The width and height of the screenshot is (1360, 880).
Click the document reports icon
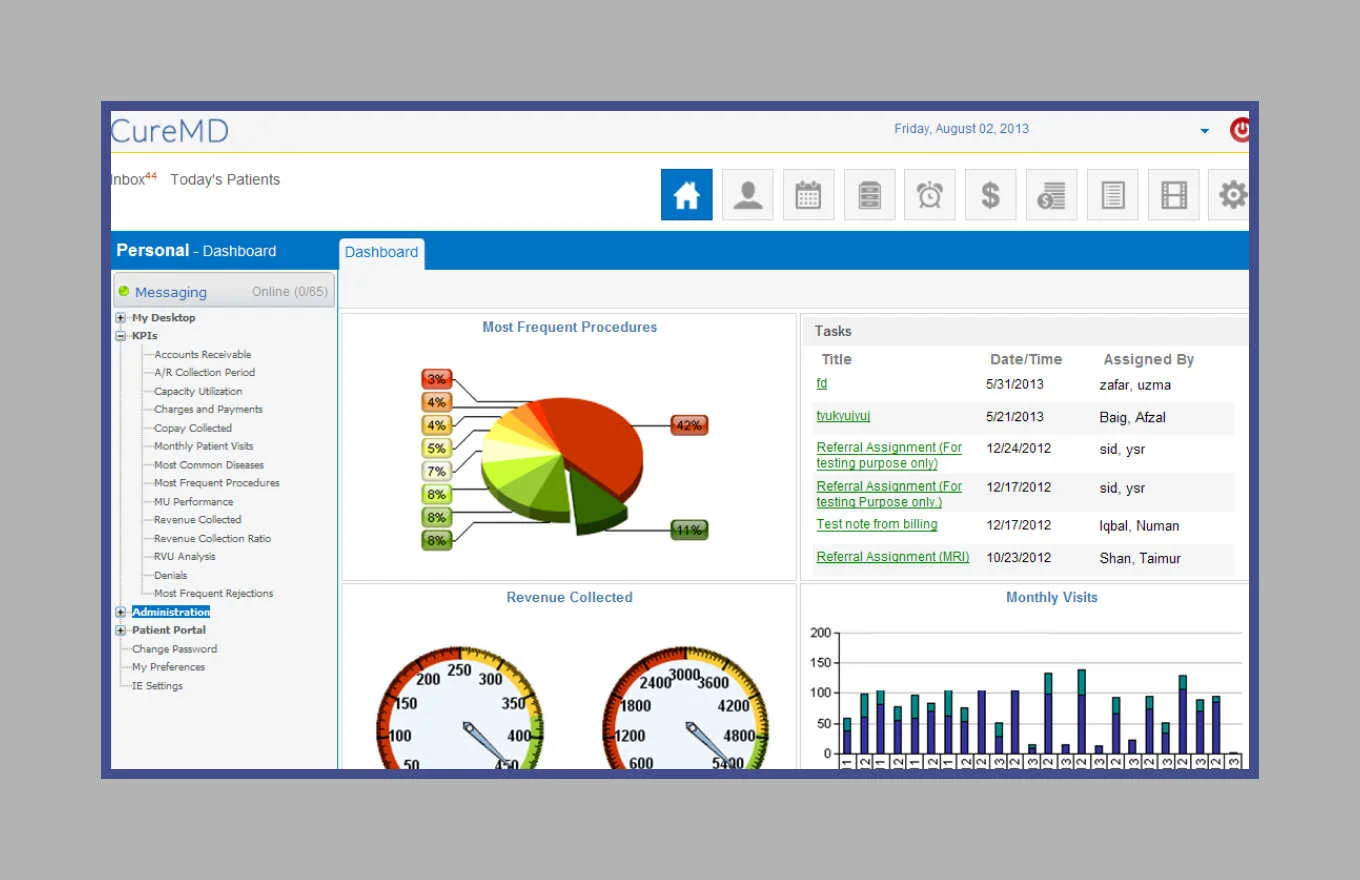[1112, 195]
